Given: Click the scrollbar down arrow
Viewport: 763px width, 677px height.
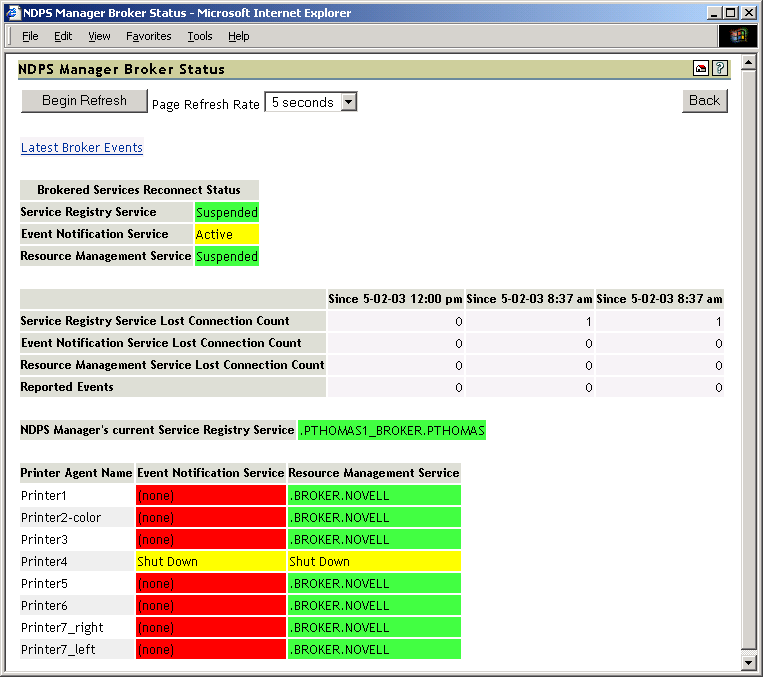Looking at the screenshot, I should click(x=748, y=662).
